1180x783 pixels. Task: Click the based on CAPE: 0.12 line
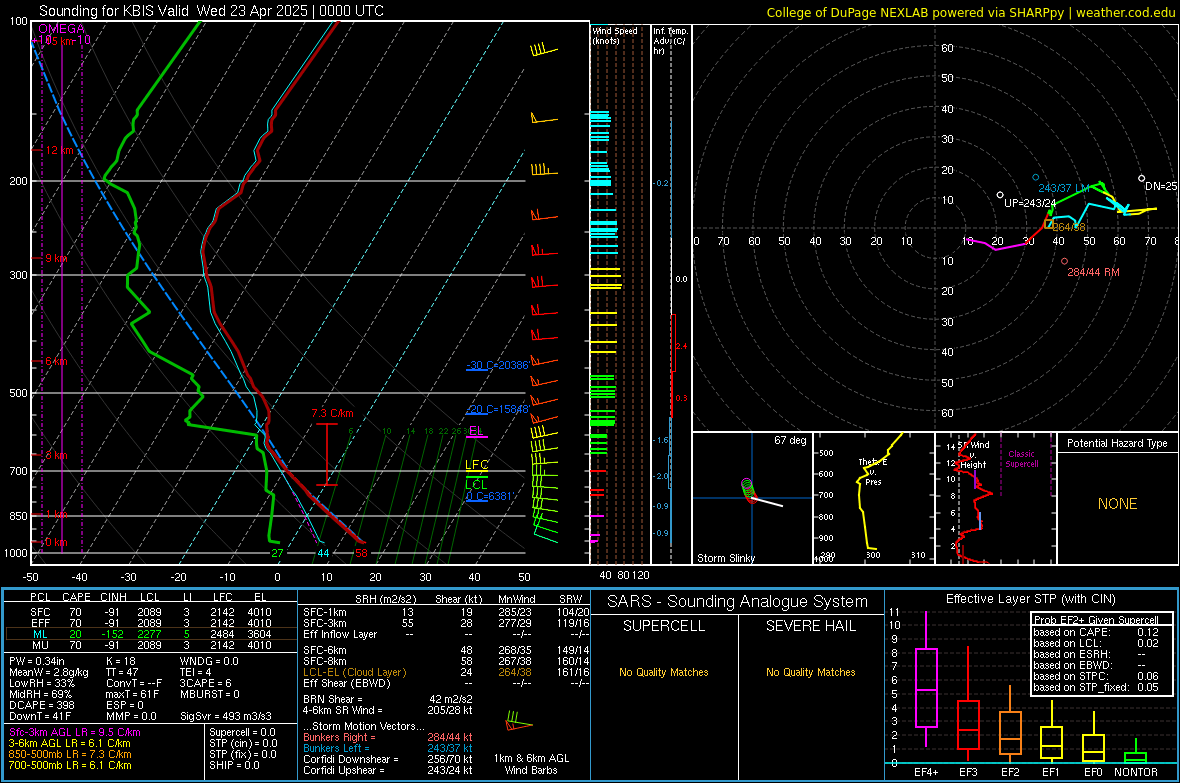tap(1096, 632)
